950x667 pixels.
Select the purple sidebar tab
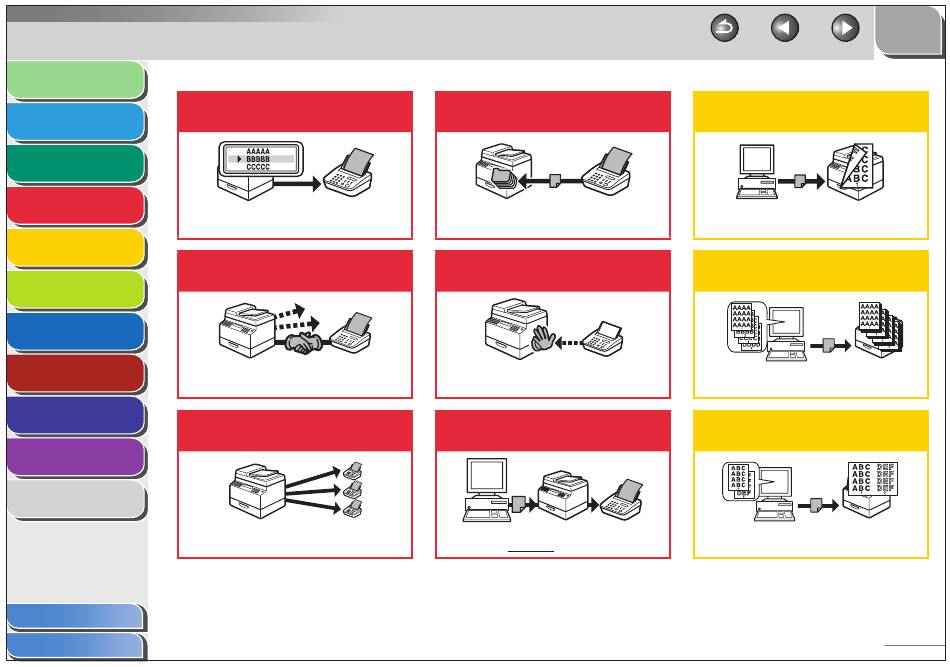tap(76, 457)
